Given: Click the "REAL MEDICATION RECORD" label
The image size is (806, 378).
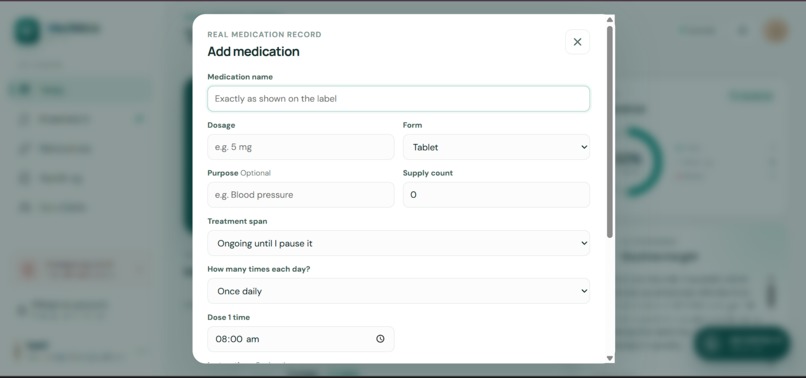Looking at the screenshot, I should pos(264,34).
